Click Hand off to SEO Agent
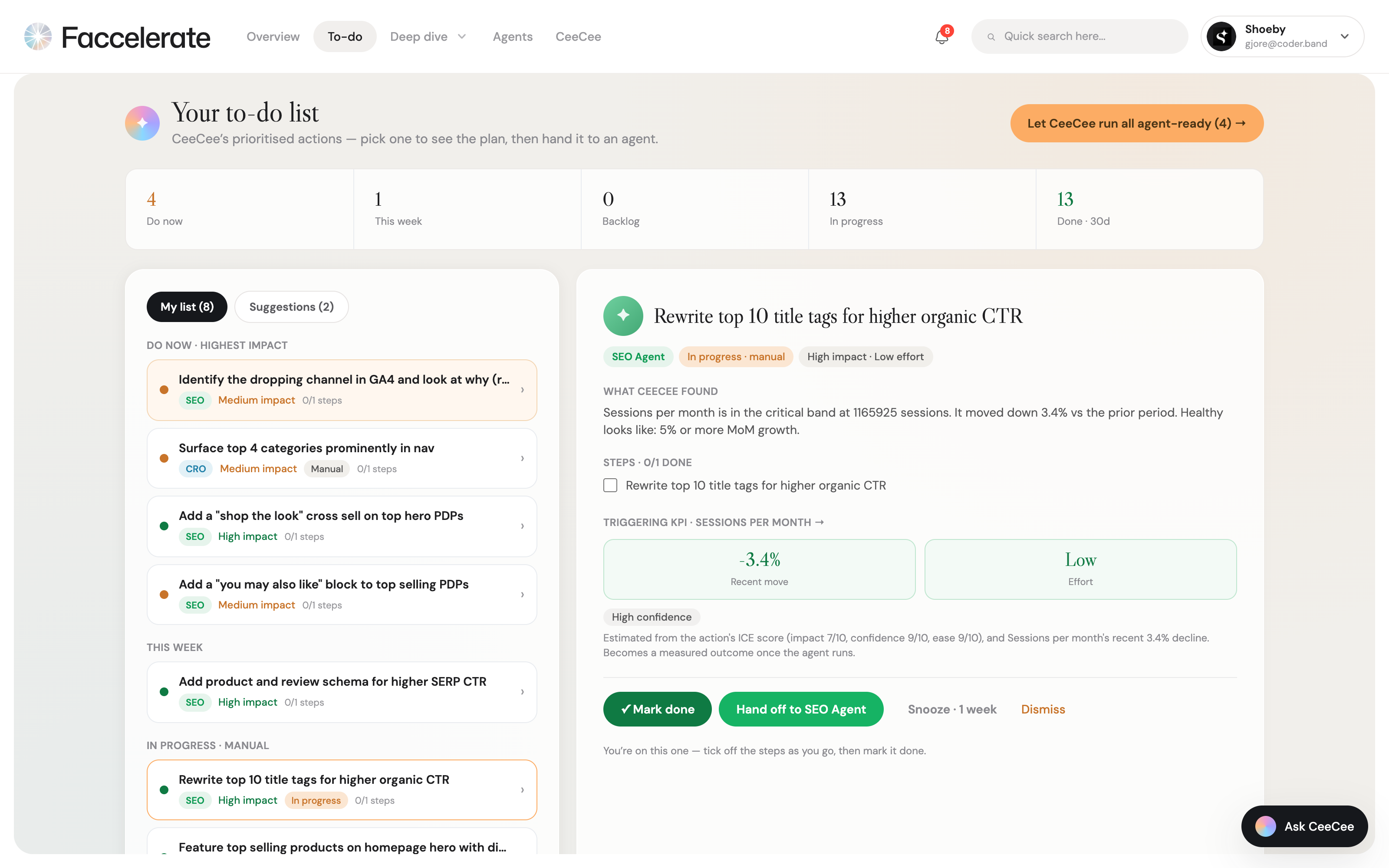 click(x=801, y=709)
